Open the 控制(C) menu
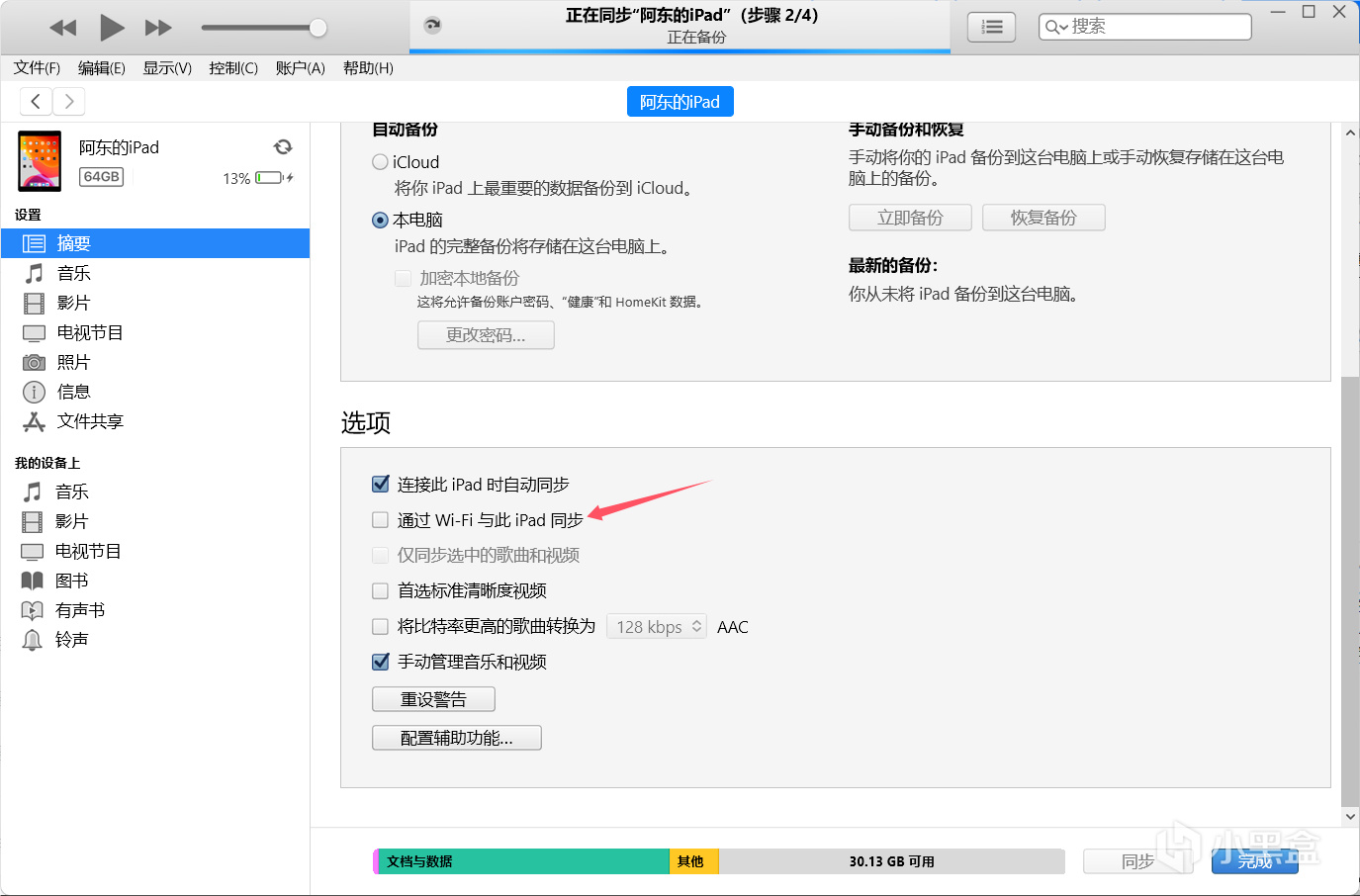 [233, 68]
